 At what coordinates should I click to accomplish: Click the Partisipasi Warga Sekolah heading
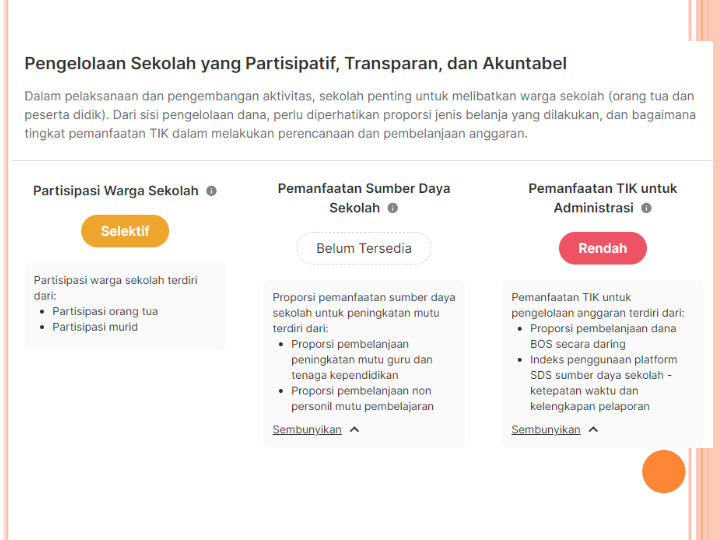[116, 191]
